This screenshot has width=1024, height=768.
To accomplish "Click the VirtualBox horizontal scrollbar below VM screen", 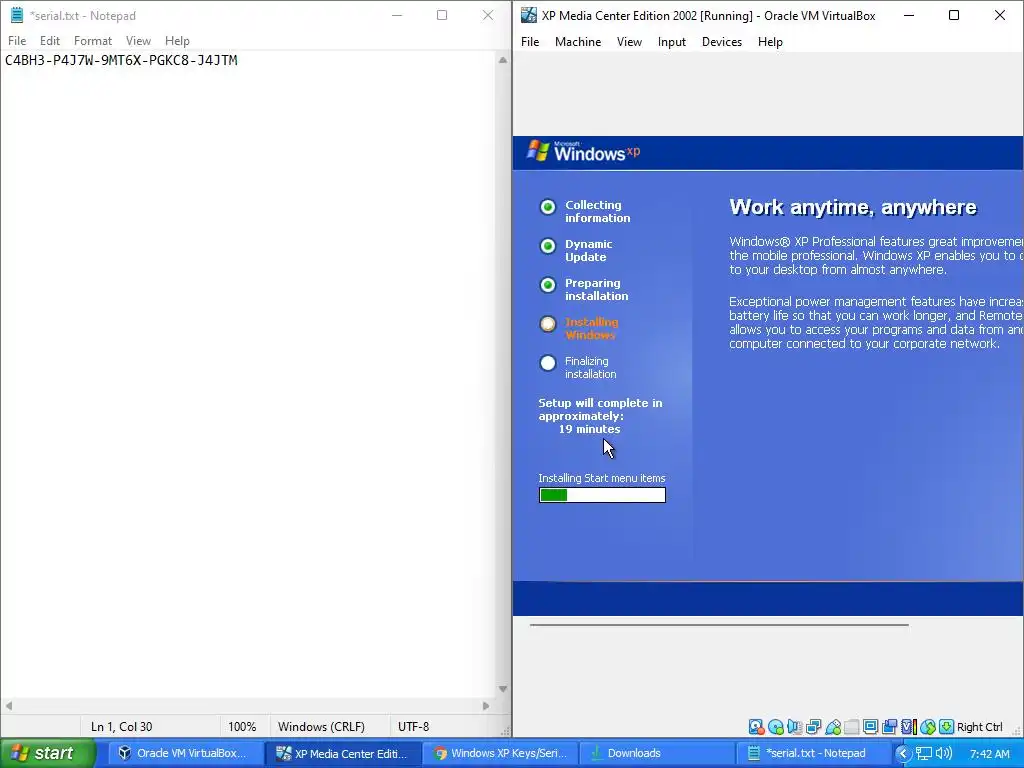I will [x=719, y=624].
